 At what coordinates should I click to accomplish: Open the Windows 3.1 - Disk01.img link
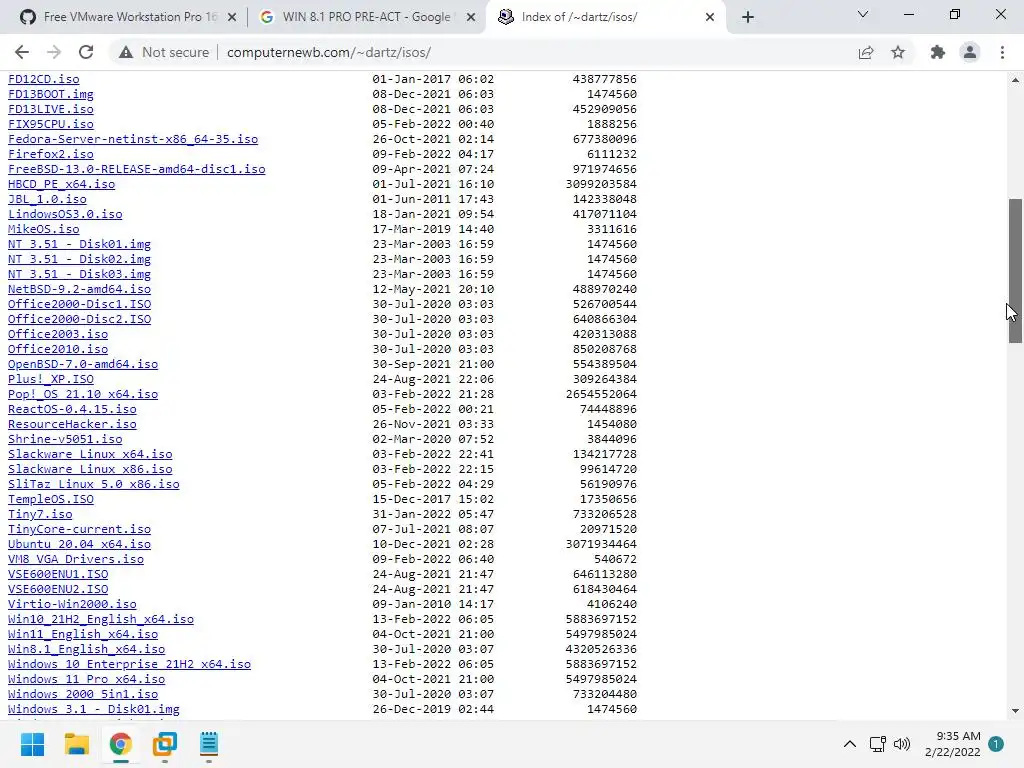tap(94, 710)
